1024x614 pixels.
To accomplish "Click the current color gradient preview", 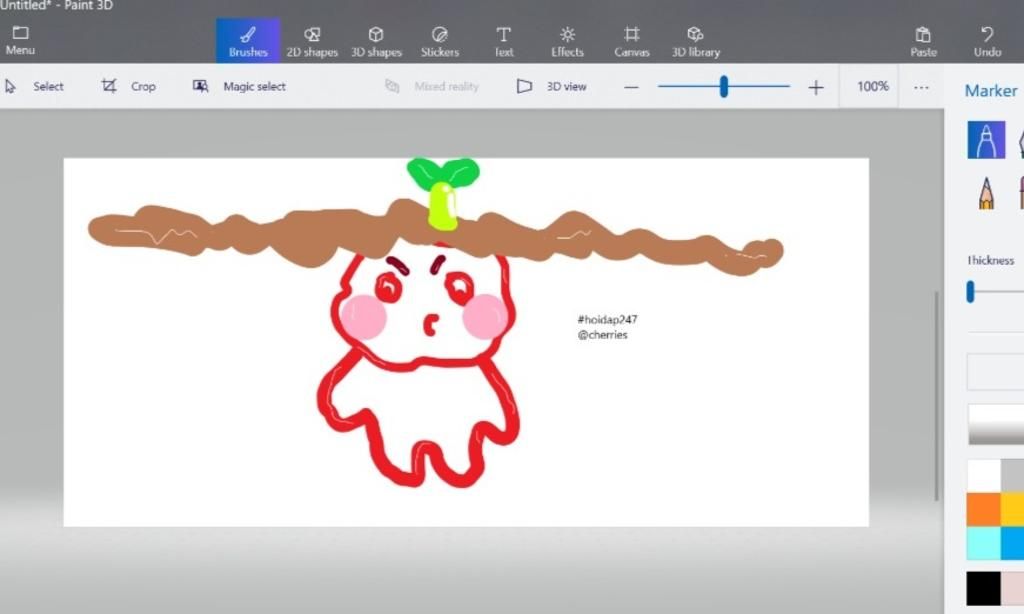I will [x=996, y=425].
